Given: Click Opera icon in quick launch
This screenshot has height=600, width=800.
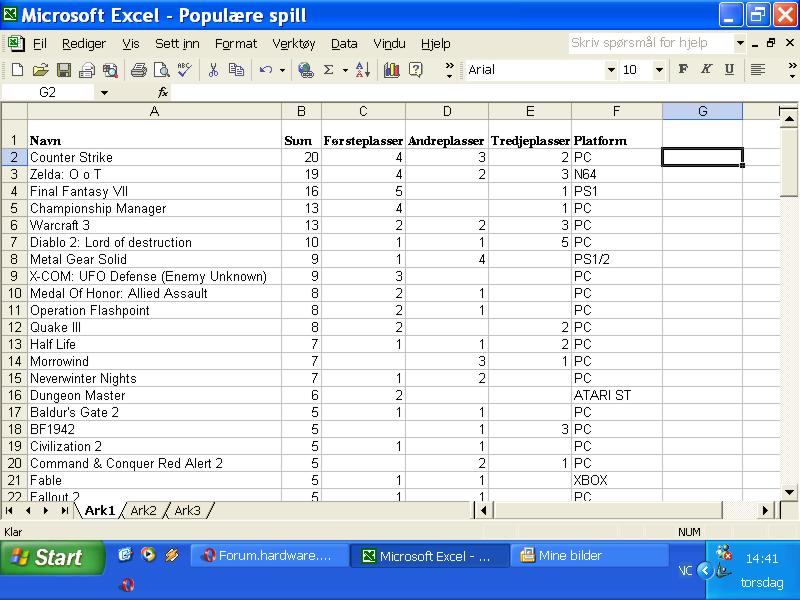Looking at the screenshot, I should (127, 585).
